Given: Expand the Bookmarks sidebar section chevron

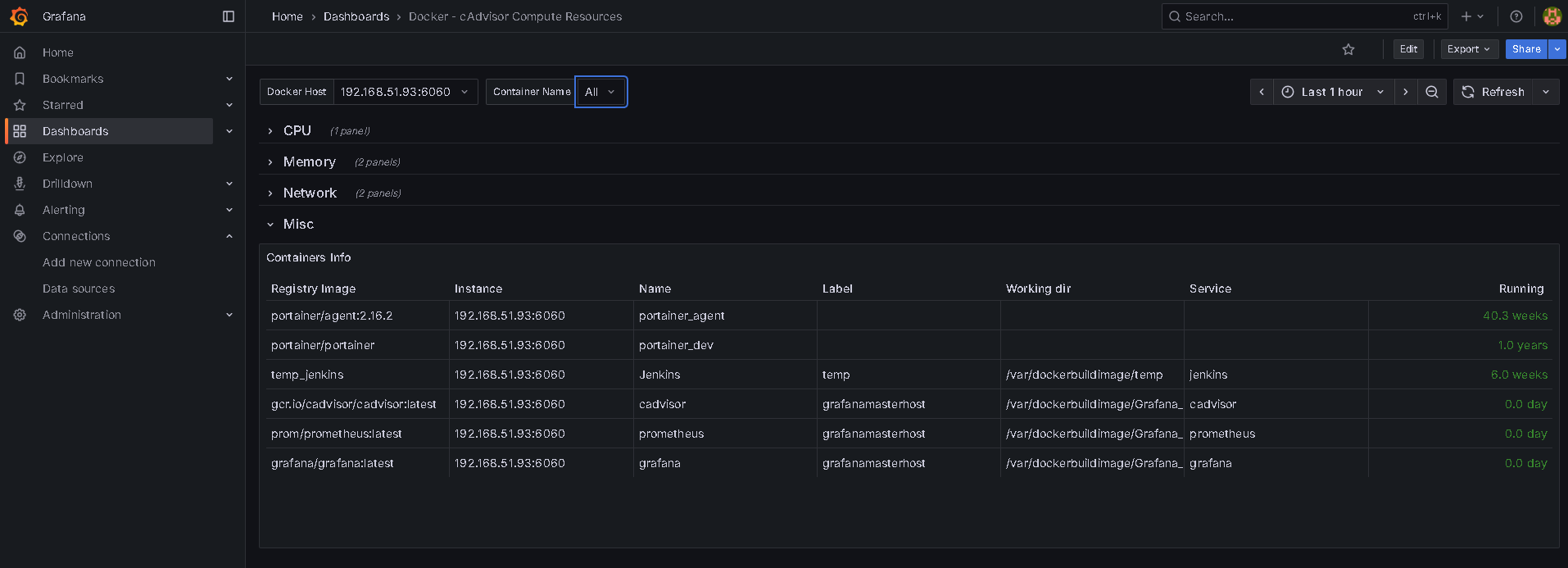Looking at the screenshot, I should 229,79.
